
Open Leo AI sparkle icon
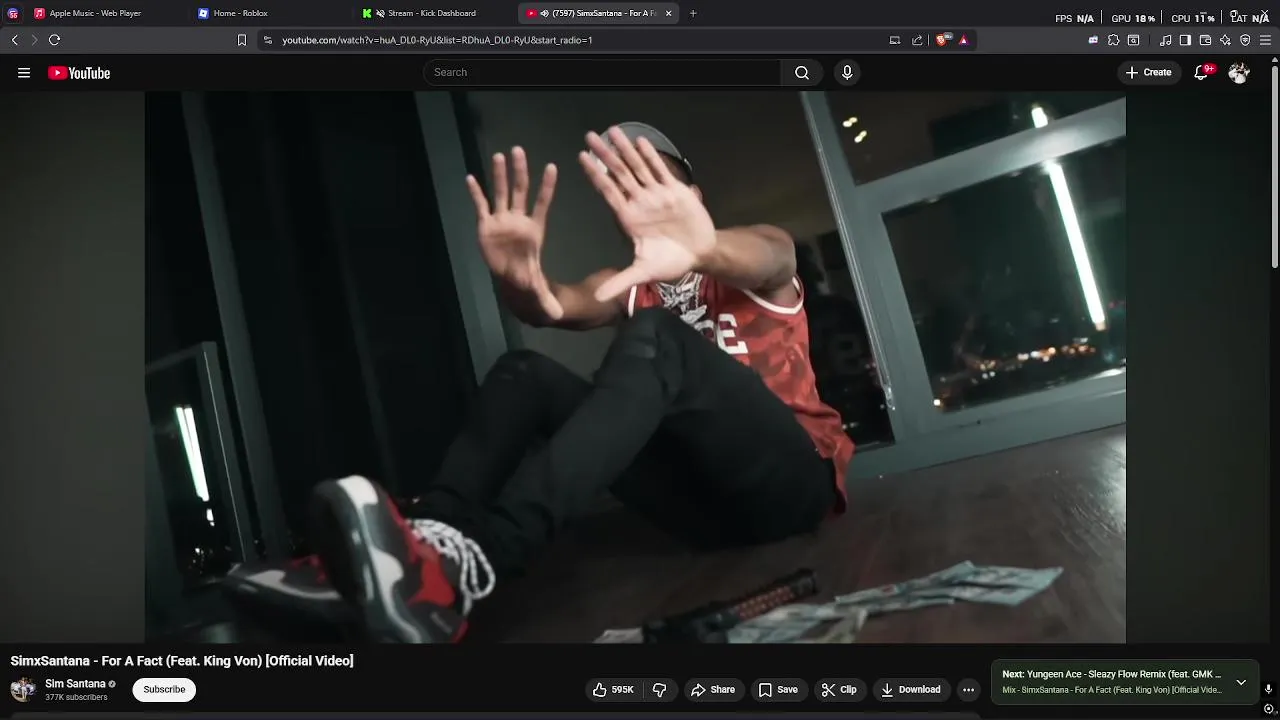(x=1225, y=40)
